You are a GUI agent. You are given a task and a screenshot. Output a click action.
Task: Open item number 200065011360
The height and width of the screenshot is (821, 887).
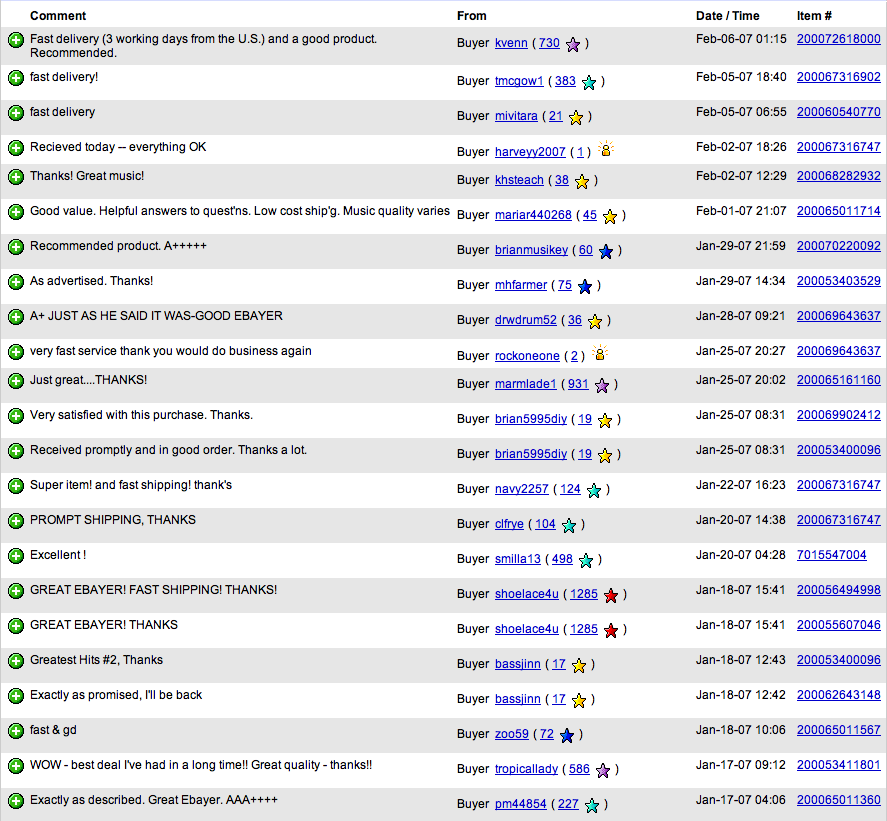point(839,800)
